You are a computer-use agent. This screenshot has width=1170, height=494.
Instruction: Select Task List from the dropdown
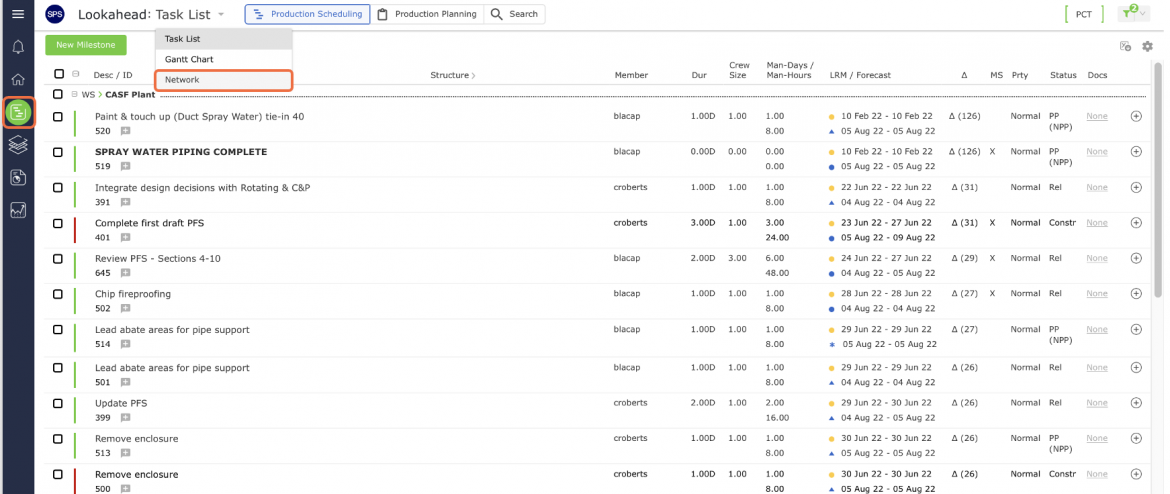(x=224, y=39)
